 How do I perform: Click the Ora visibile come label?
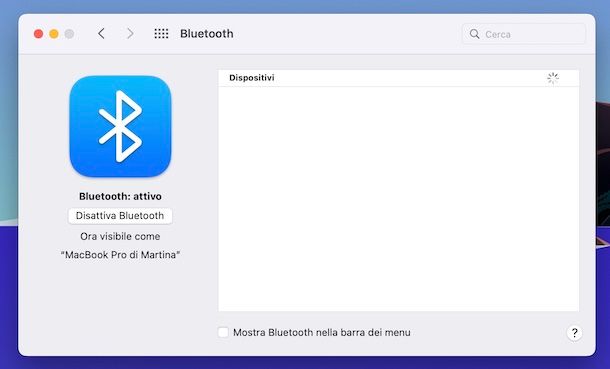[120, 236]
